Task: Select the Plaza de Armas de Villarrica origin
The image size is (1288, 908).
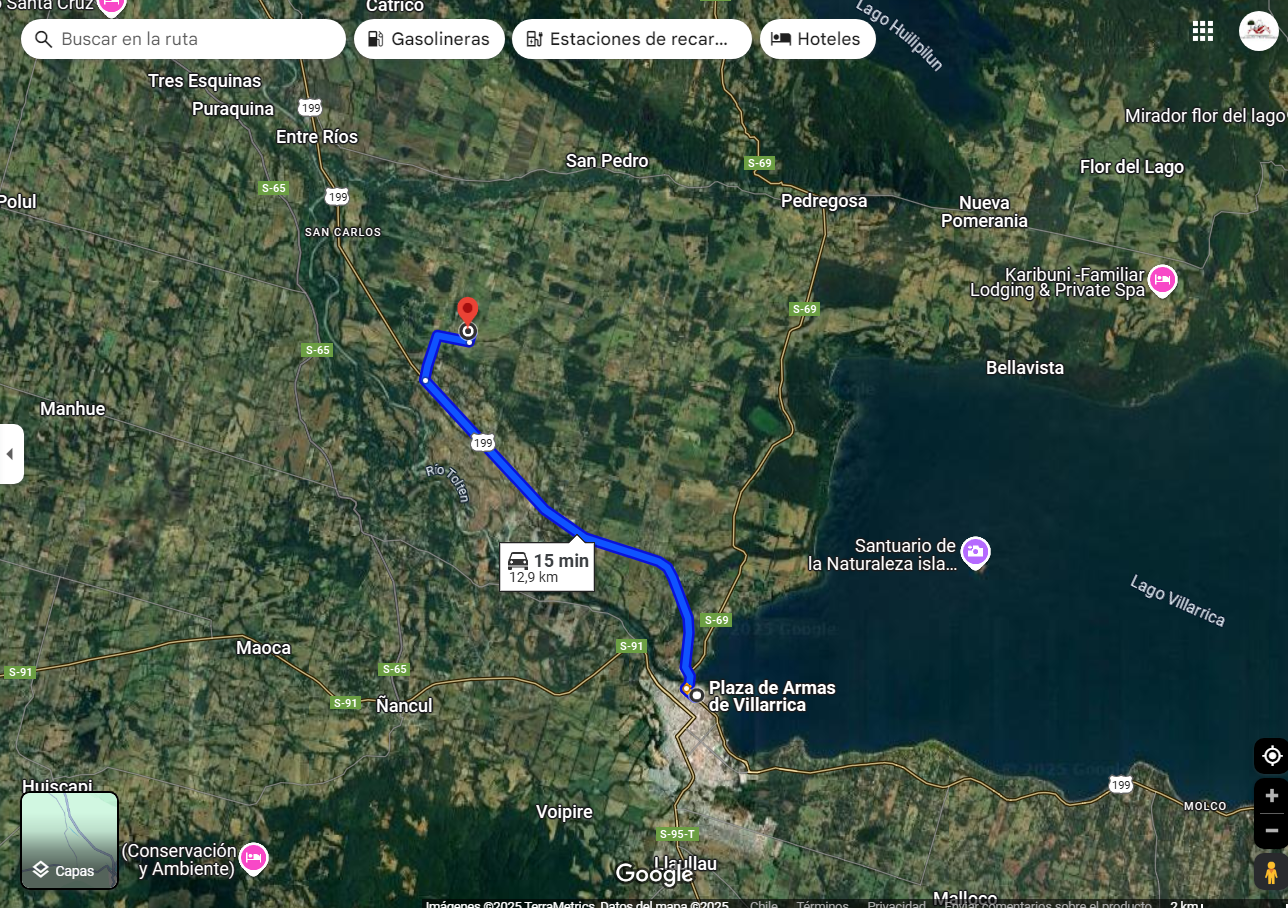Action: coord(772,696)
